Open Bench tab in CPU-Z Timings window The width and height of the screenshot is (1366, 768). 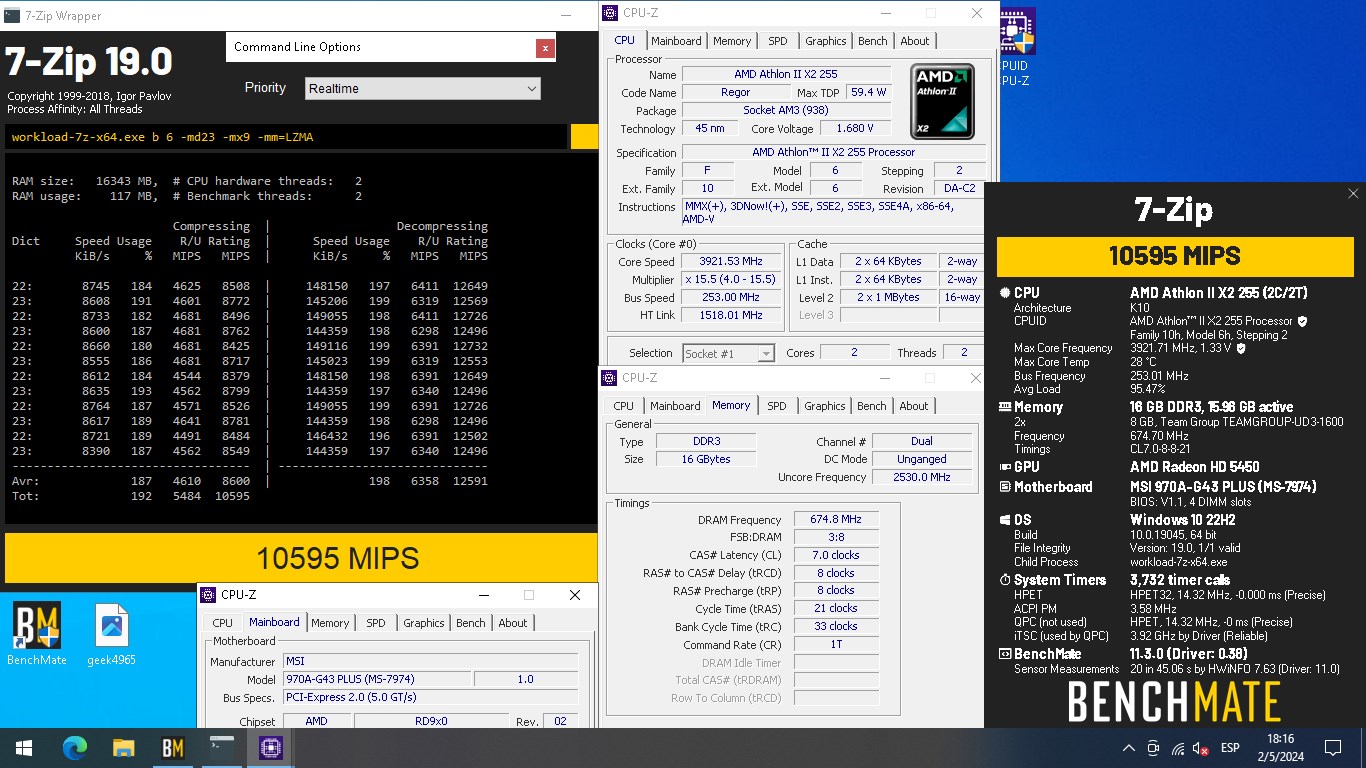click(x=872, y=406)
